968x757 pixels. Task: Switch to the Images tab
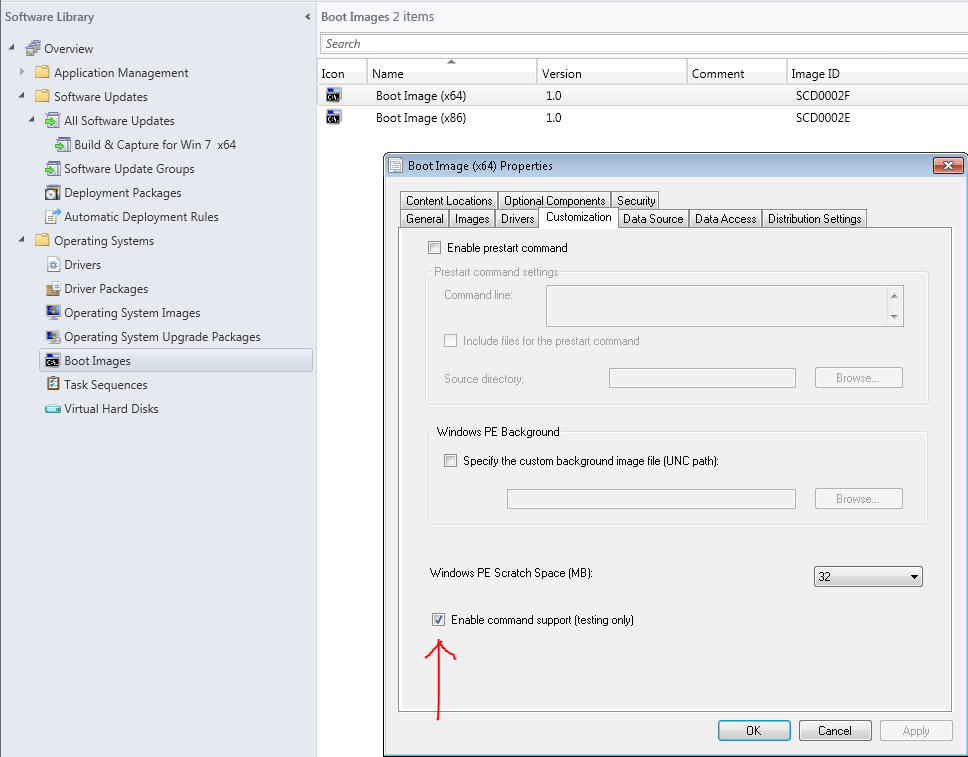[472, 219]
